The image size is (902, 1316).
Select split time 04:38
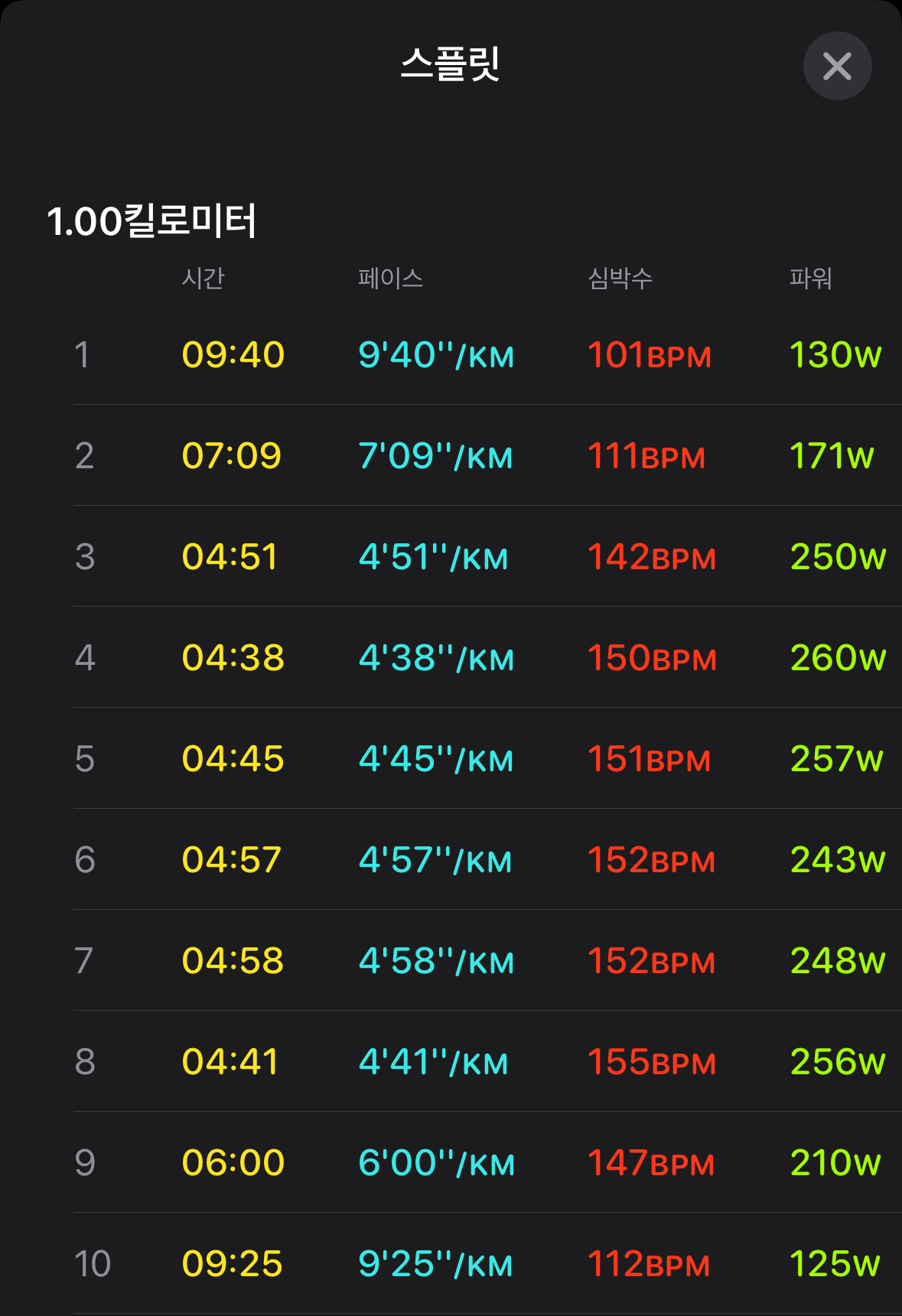[x=233, y=658]
